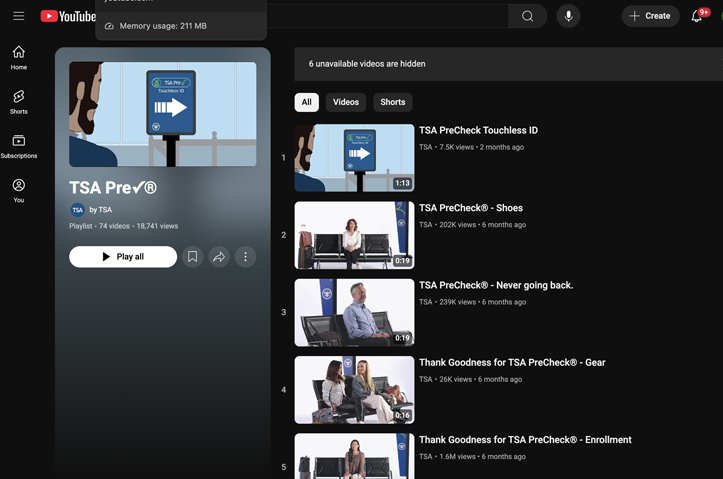Click '239K views · 6 months ago' text
The image size is (723, 479).
[x=482, y=302]
